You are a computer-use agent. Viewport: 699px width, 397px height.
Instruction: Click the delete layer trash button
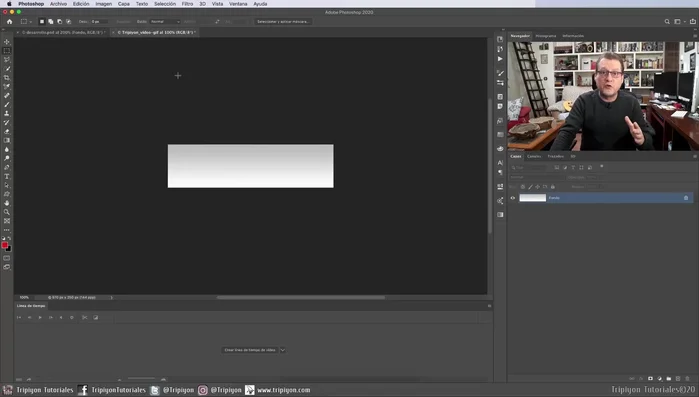[x=687, y=379]
